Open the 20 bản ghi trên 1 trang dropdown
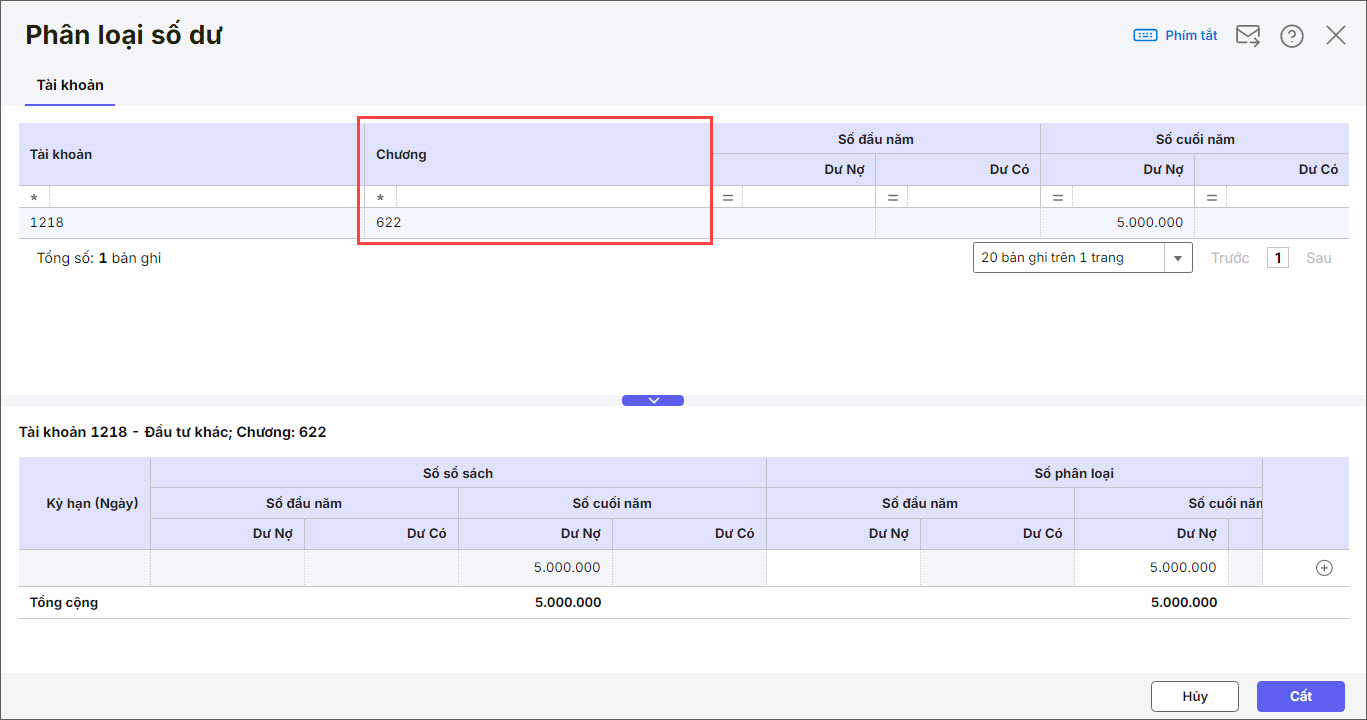The width and height of the screenshot is (1367, 720). click(1178, 258)
